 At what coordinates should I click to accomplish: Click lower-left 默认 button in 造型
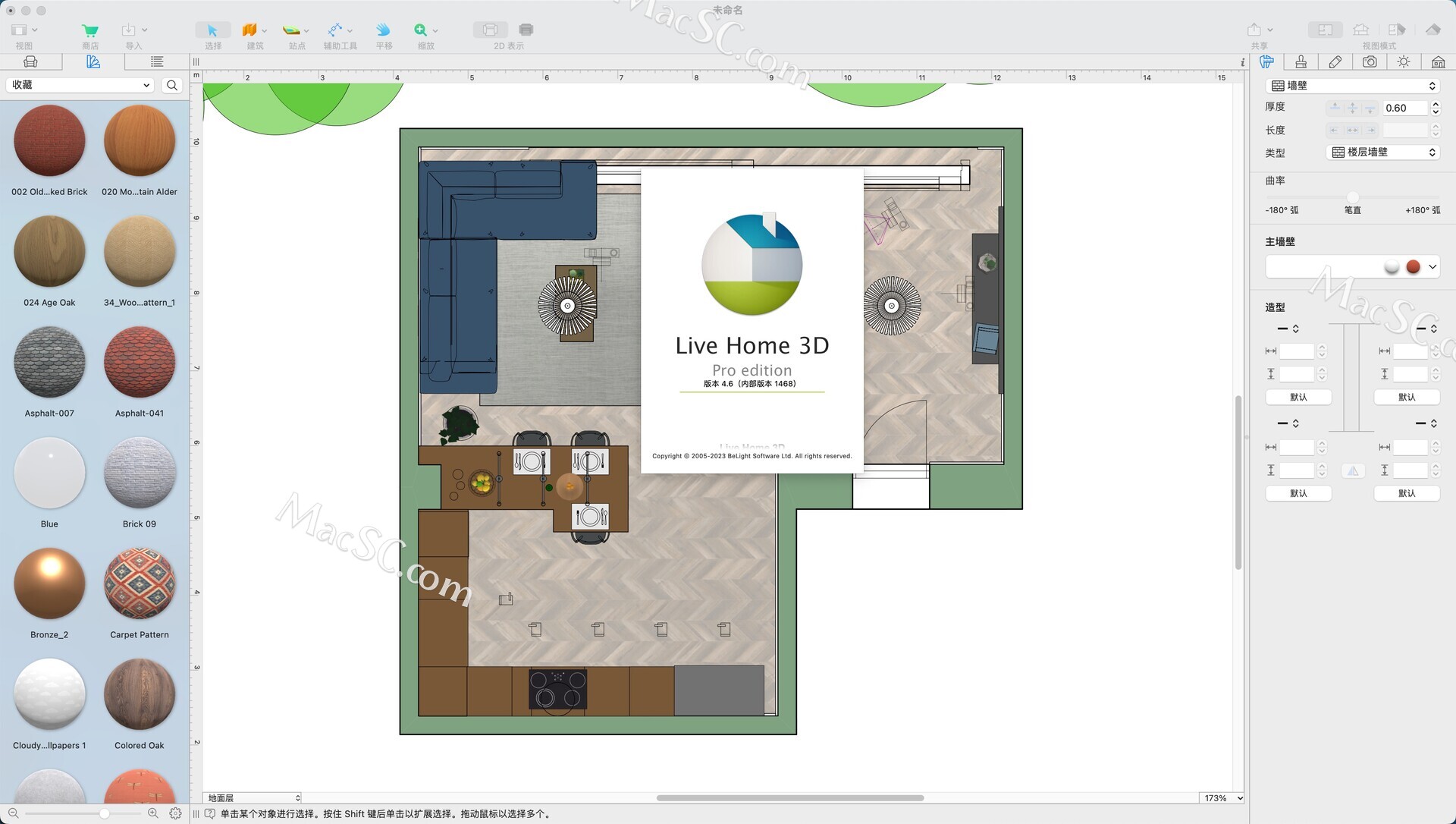click(x=1298, y=493)
